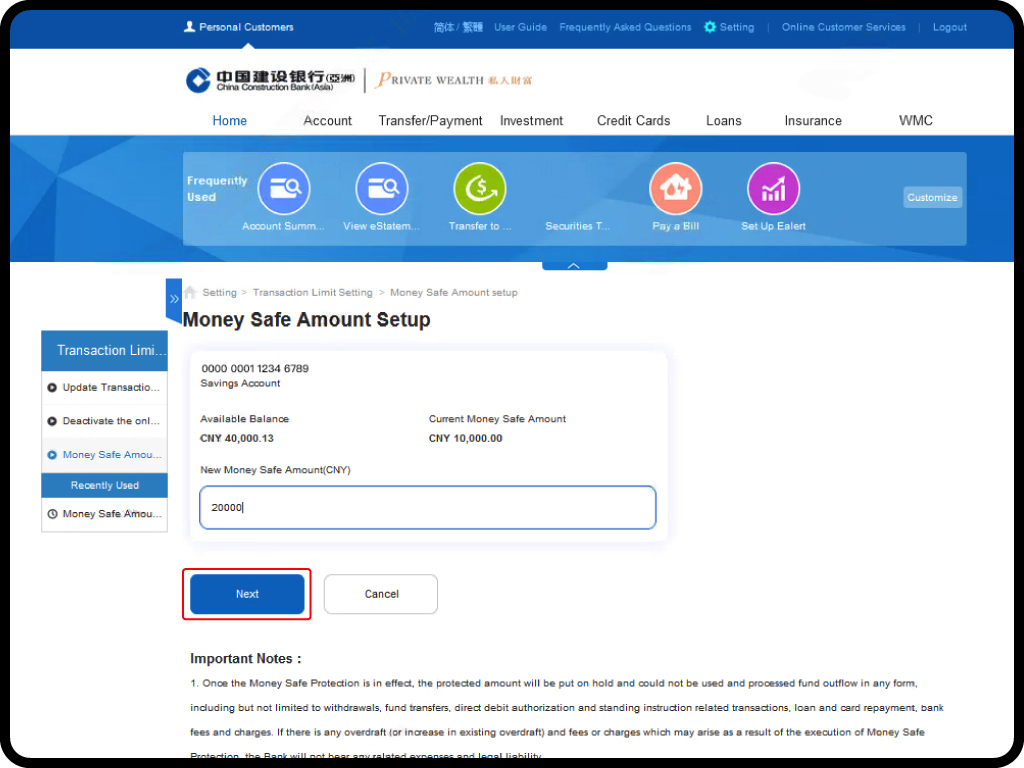Collapse the sidebar using double-arrow toggle
Image resolution: width=1024 pixels, height=768 pixels.
[174, 299]
